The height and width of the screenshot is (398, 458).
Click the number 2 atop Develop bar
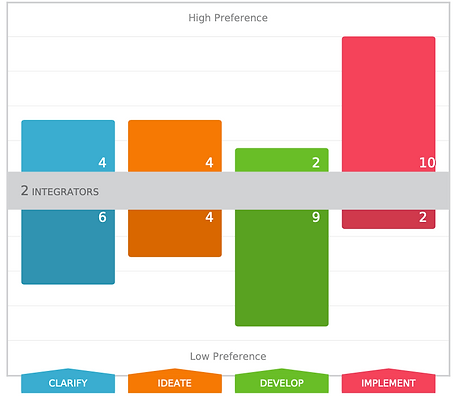pos(316,163)
